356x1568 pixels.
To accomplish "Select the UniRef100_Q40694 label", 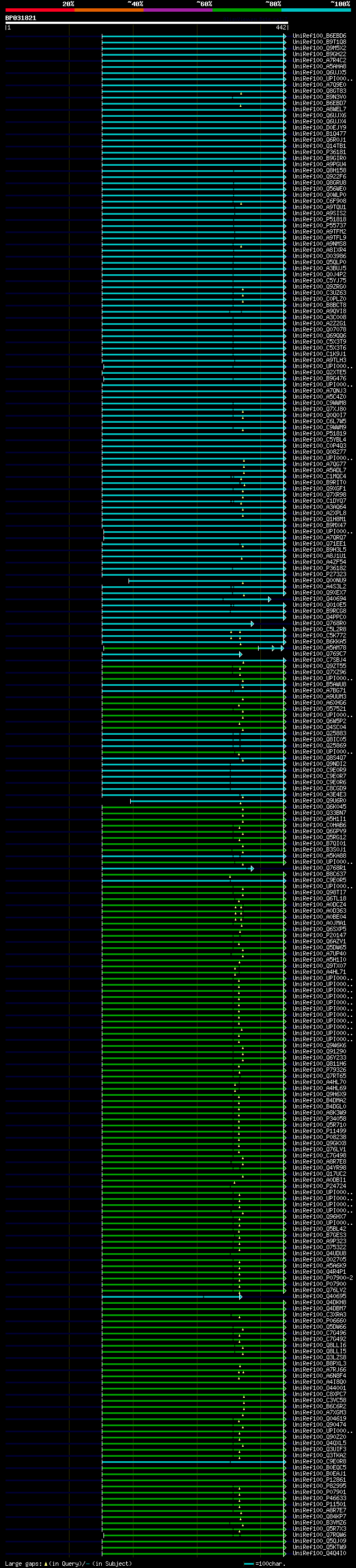I will coord(319,599).
